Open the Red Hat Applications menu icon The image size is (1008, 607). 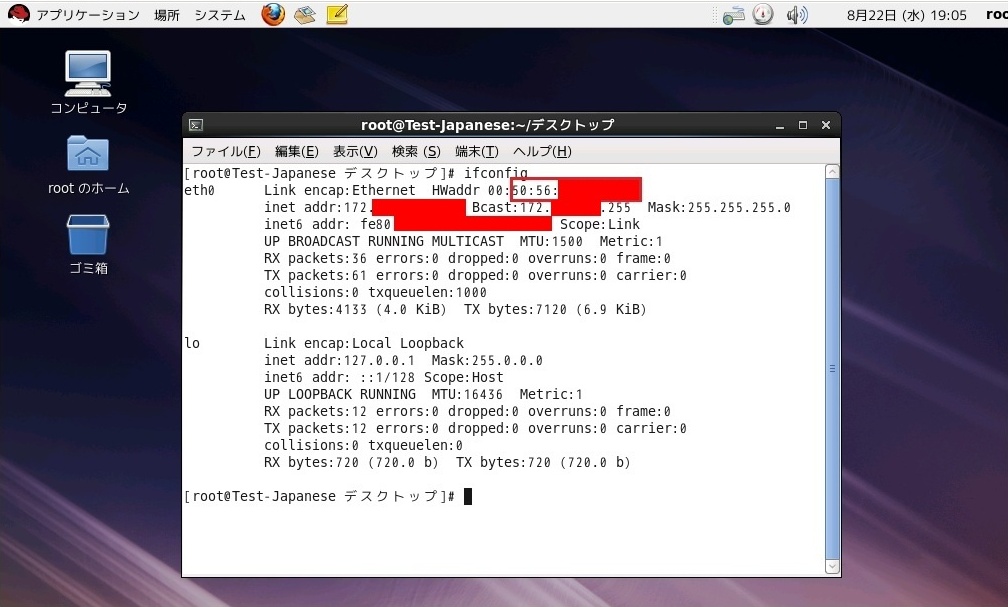19,14
